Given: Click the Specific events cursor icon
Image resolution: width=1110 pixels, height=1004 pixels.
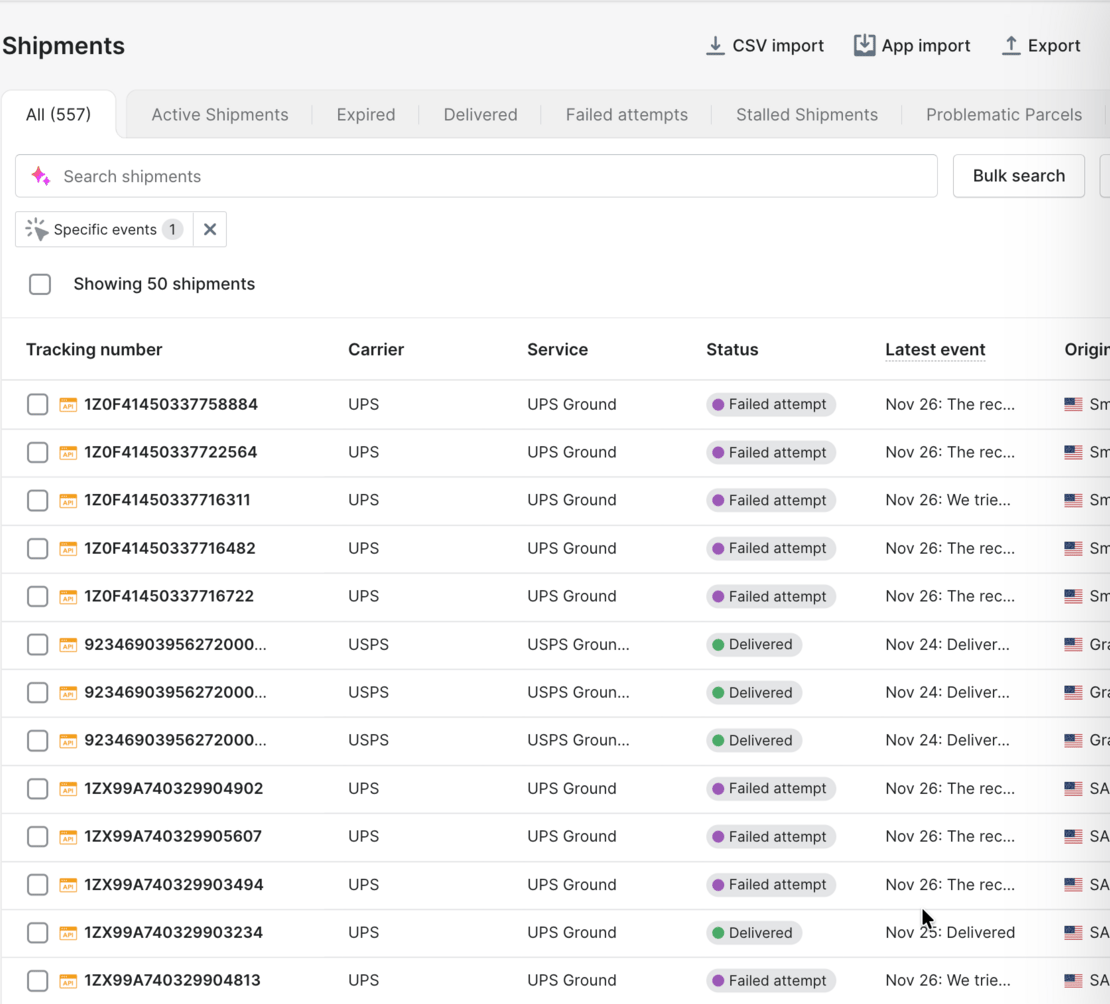Looking at the screenshot, I should point(37,229).
